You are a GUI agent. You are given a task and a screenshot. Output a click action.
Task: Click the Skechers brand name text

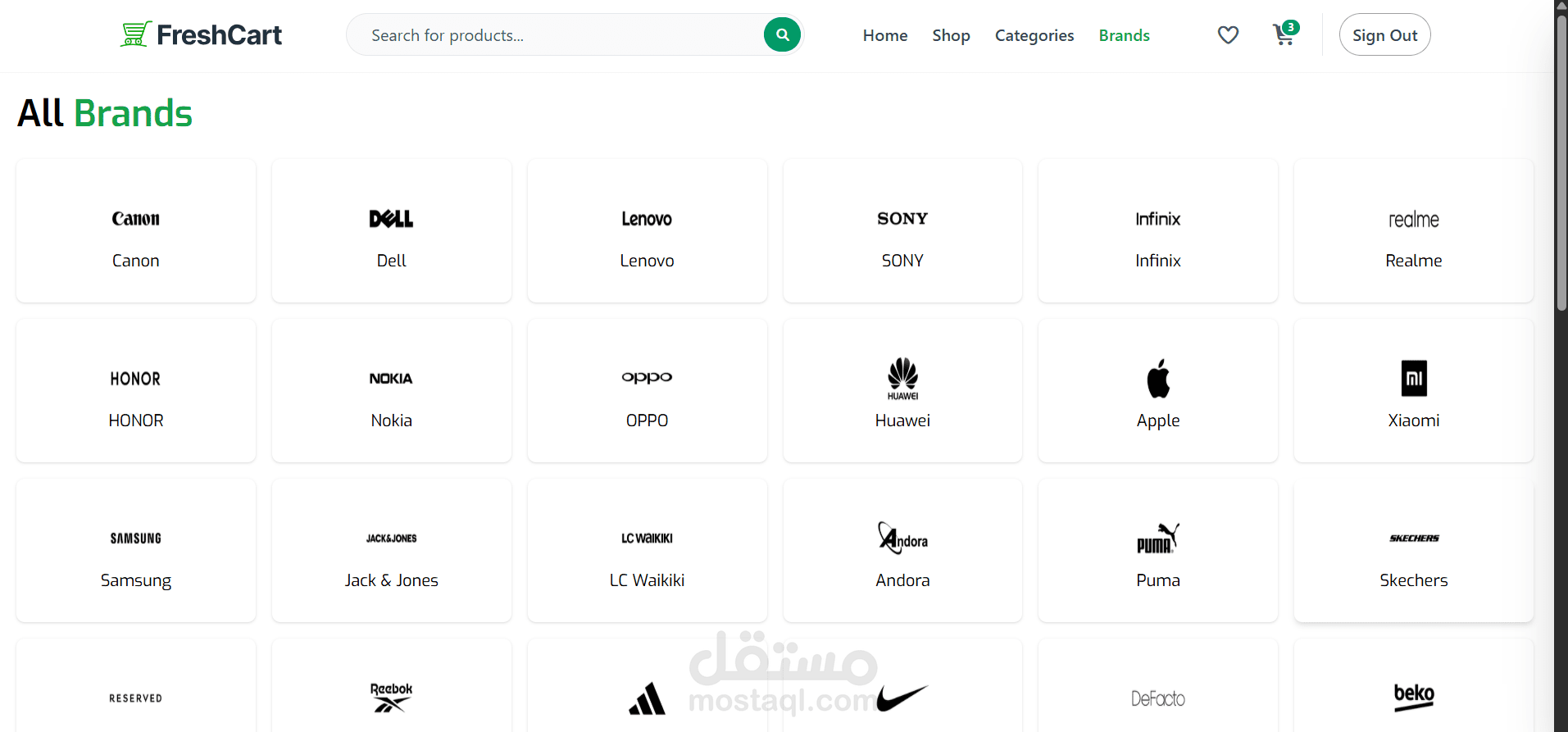[1414, 580]
